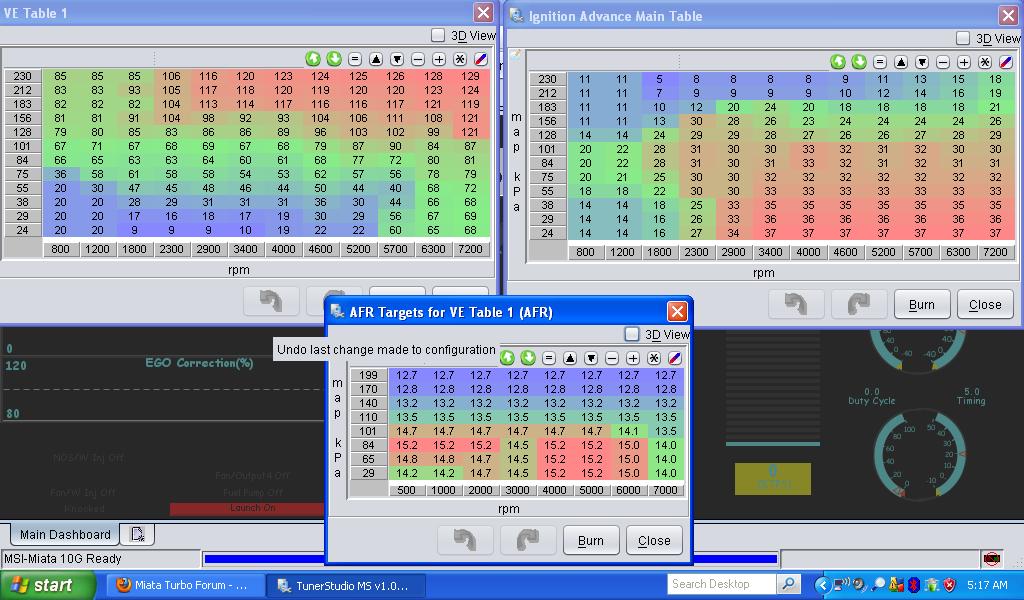Tick the 3D View checkbox in AFR Targets

(632, 334)
